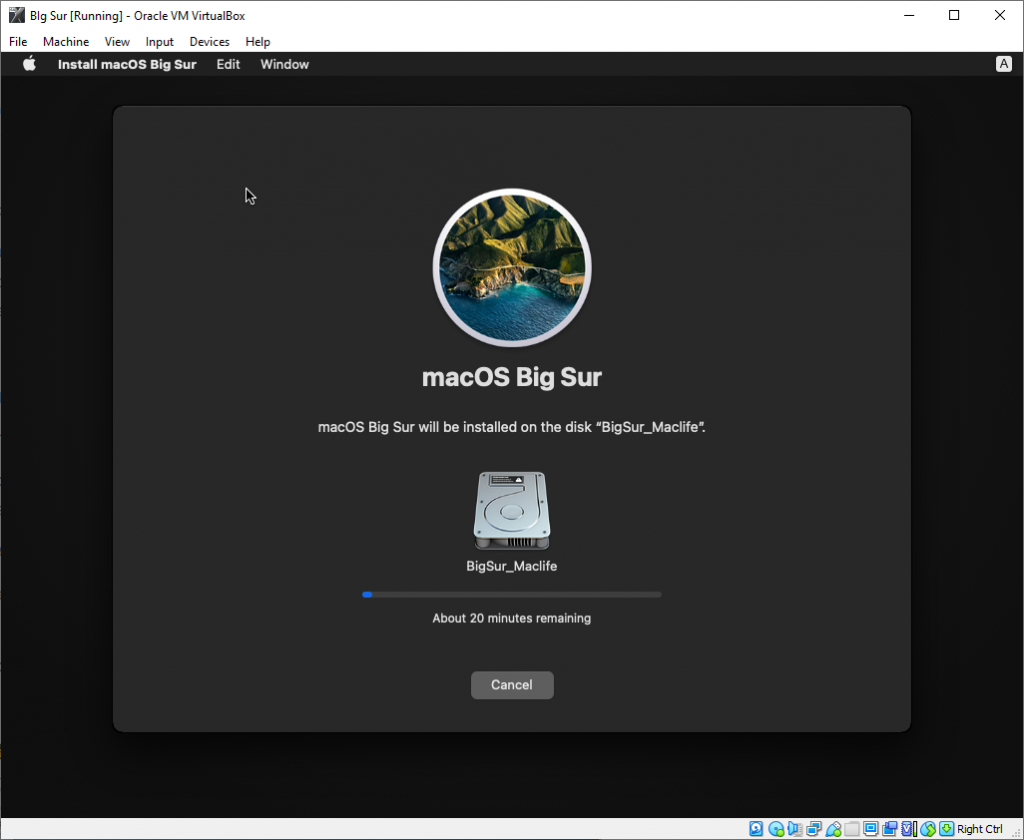Open the Window menu
The height and width of the screenshot is (840, 1024).
284,63
